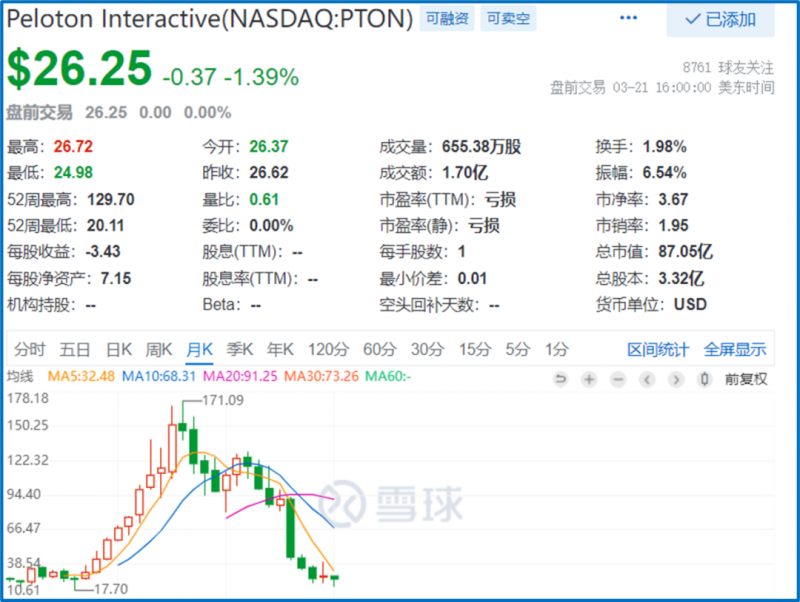Click the MA20:91.25 indicator label
The image size is (800, 602).
point(240,377)
